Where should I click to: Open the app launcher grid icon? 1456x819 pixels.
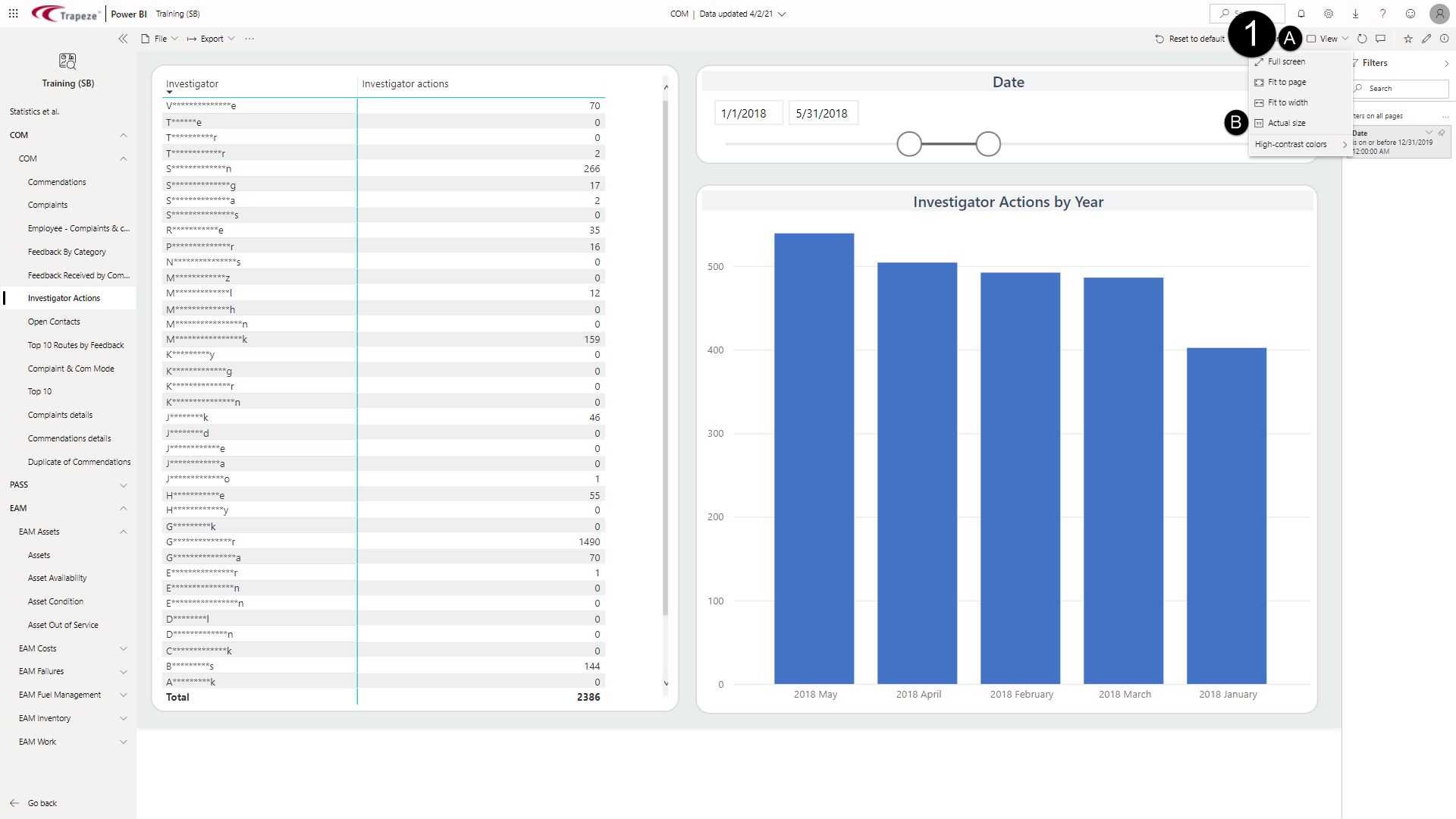(14, 14)
